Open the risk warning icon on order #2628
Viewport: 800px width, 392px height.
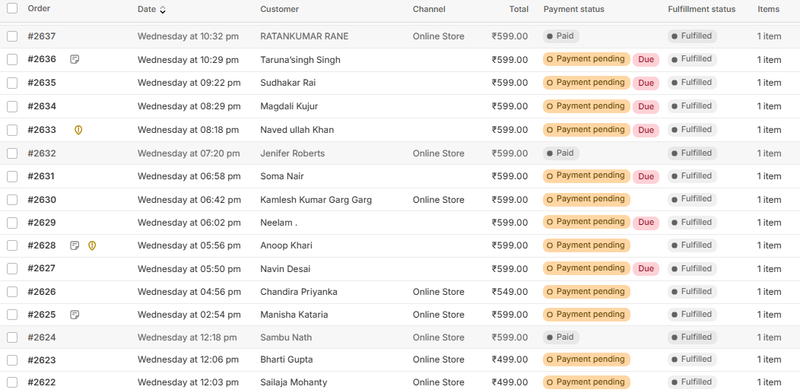pos(92,246)
